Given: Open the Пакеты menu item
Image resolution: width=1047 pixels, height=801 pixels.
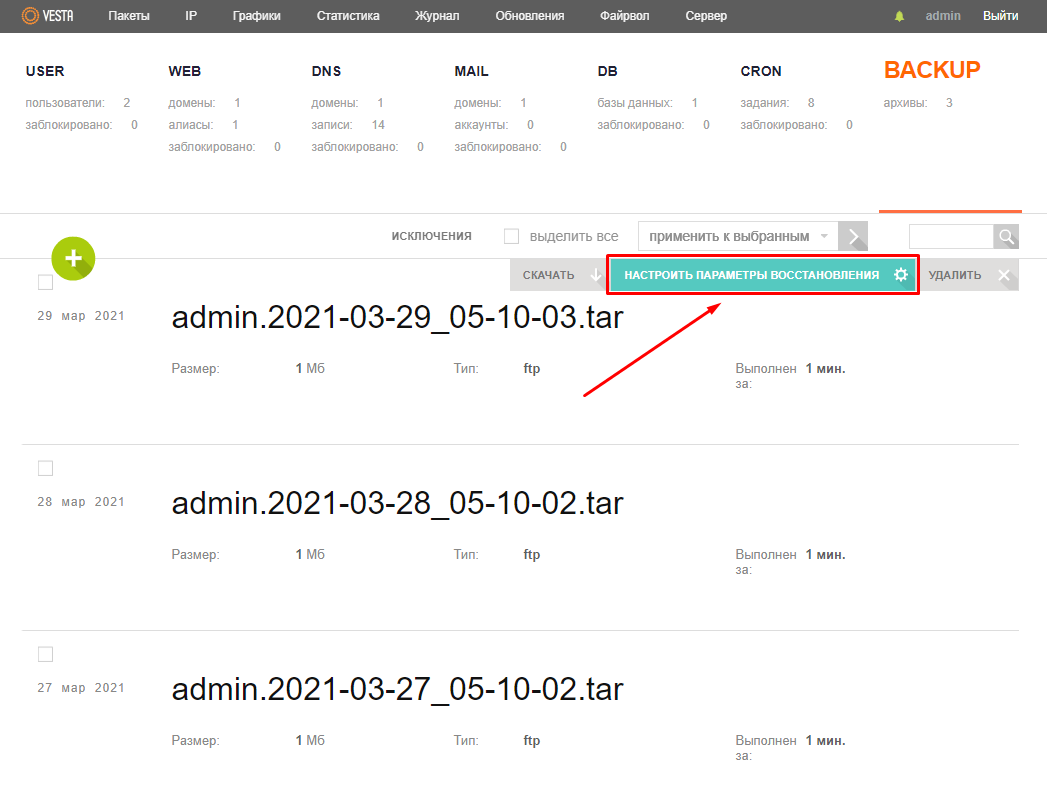Looking at the screenshot, I should (x=129, y=16).
